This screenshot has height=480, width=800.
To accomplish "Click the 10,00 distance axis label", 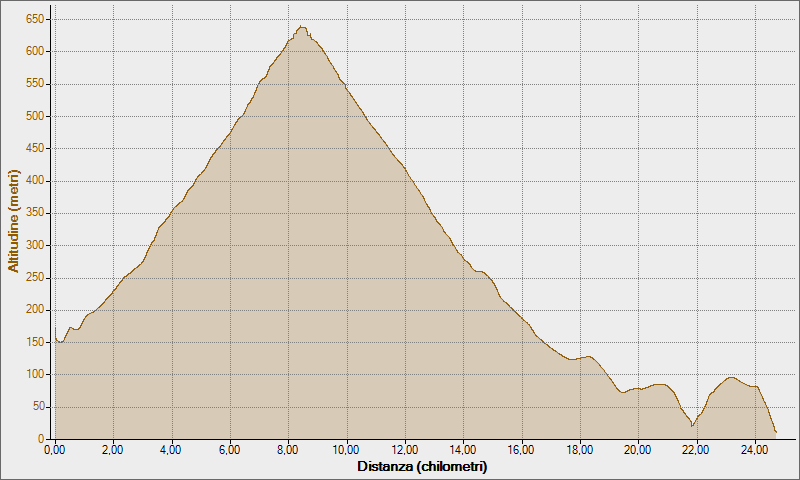I will [346, 450].
